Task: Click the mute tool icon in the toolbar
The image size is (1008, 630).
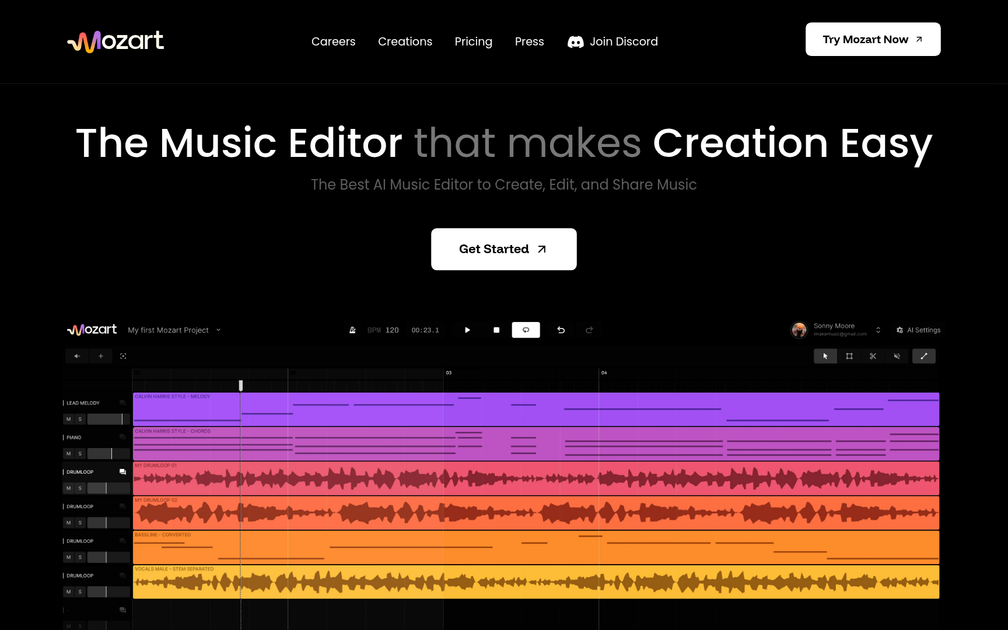Action: 897,356
